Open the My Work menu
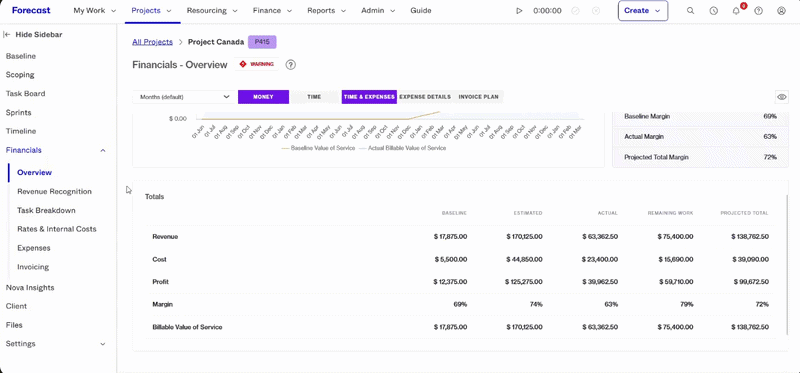The width and height of the screenshot is (800, 373). 94,11
